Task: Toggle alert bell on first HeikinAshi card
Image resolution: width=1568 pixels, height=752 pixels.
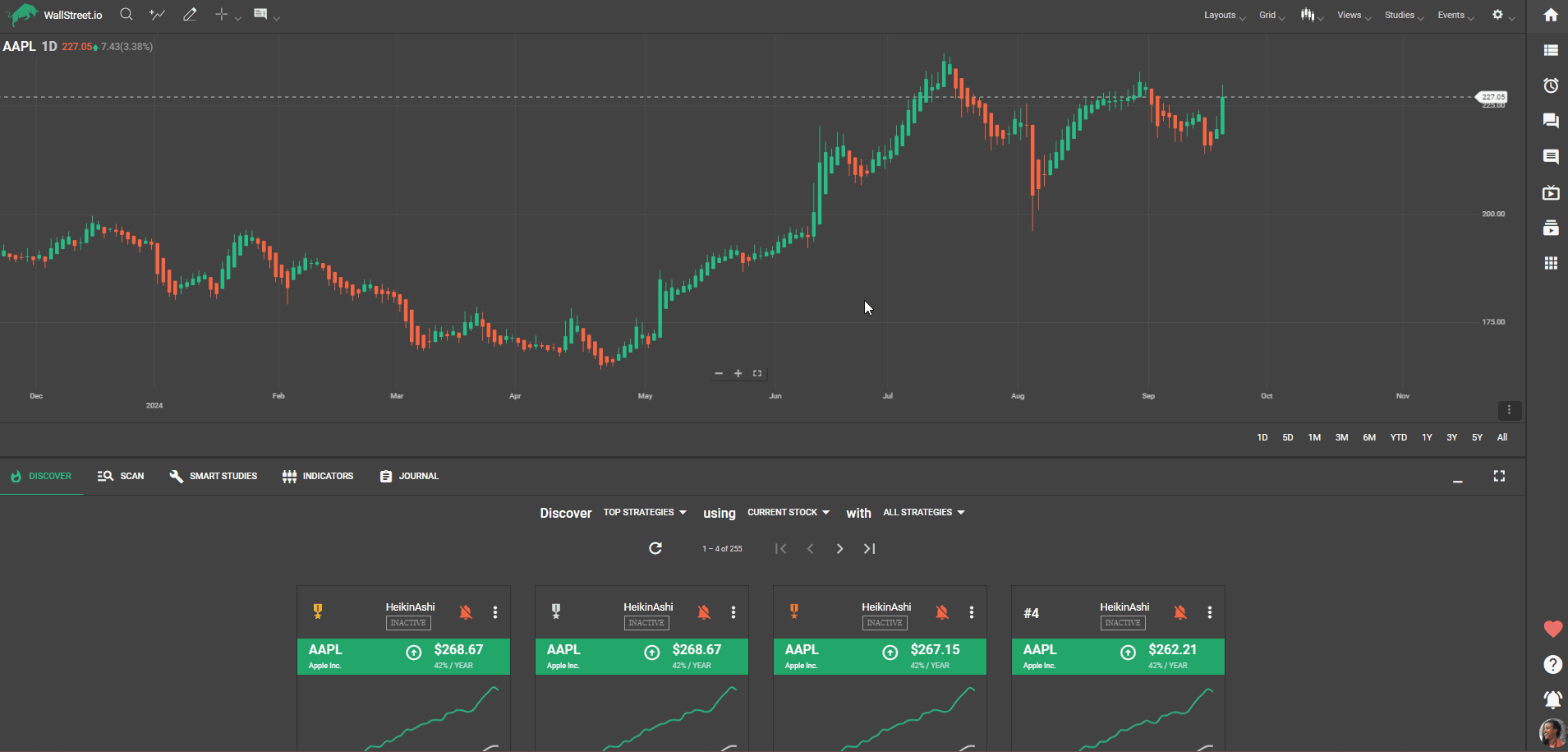Action: [466, 612]
